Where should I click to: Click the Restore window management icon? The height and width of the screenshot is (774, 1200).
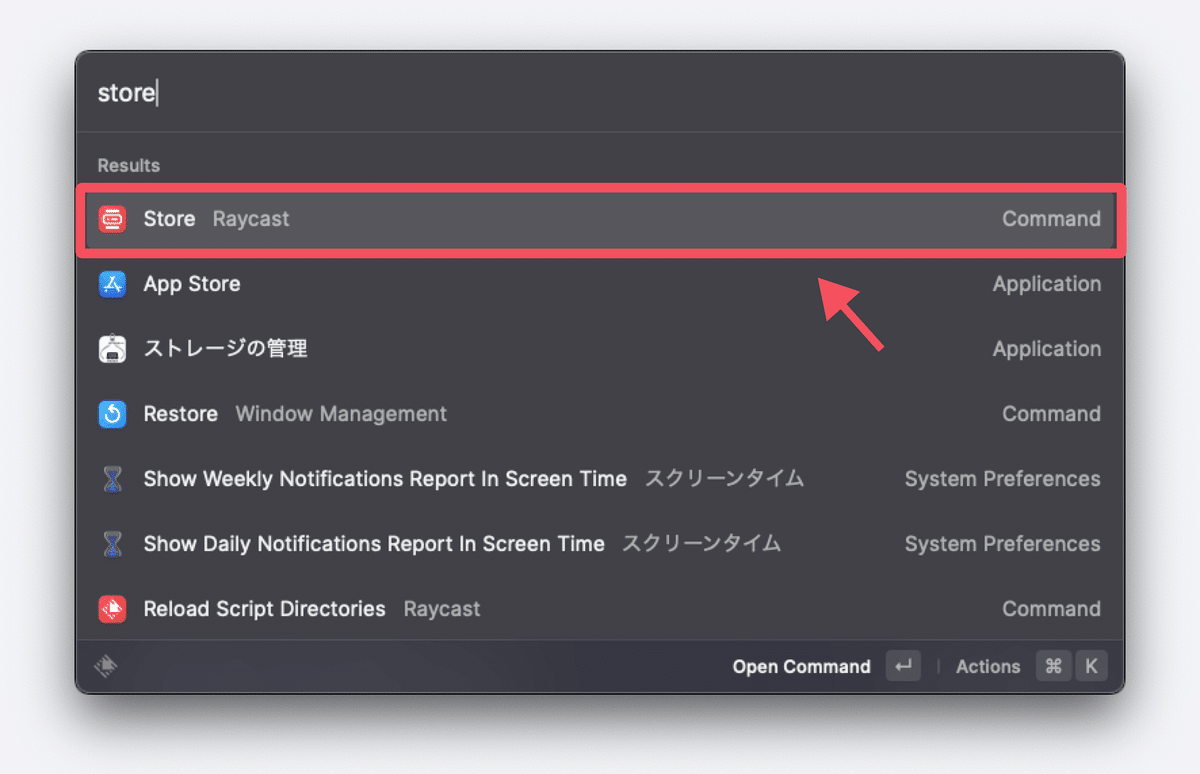coord(112,414)
